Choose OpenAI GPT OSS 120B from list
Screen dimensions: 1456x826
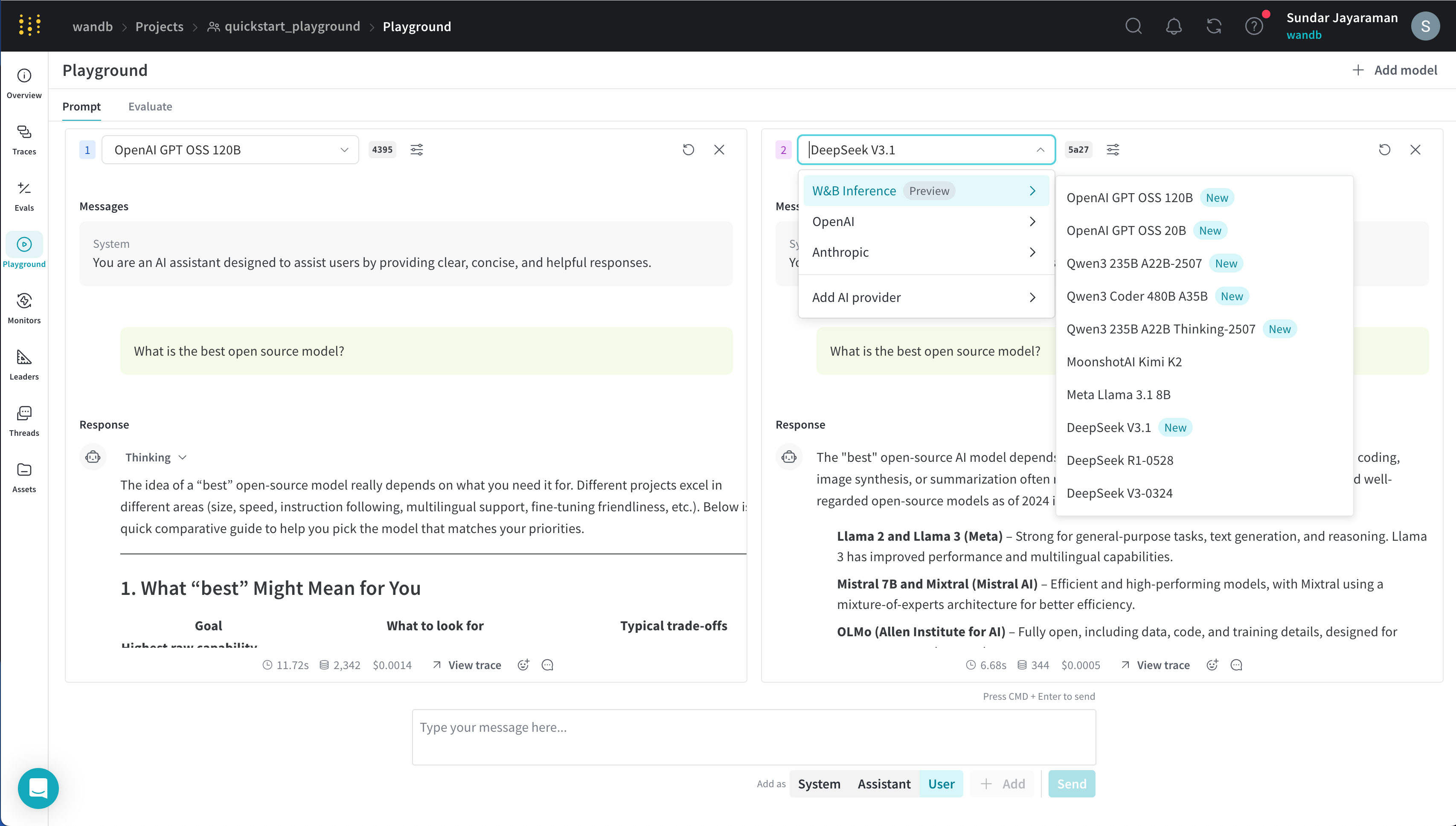[x=1204, y=197]
